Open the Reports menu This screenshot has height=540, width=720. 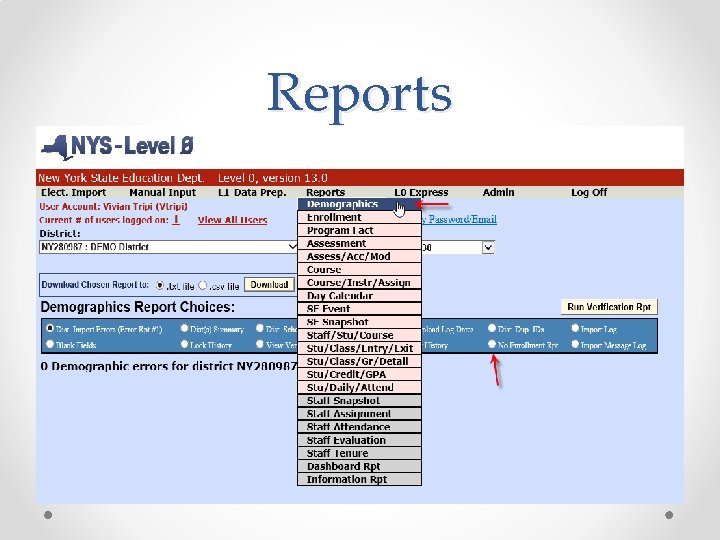326,192
